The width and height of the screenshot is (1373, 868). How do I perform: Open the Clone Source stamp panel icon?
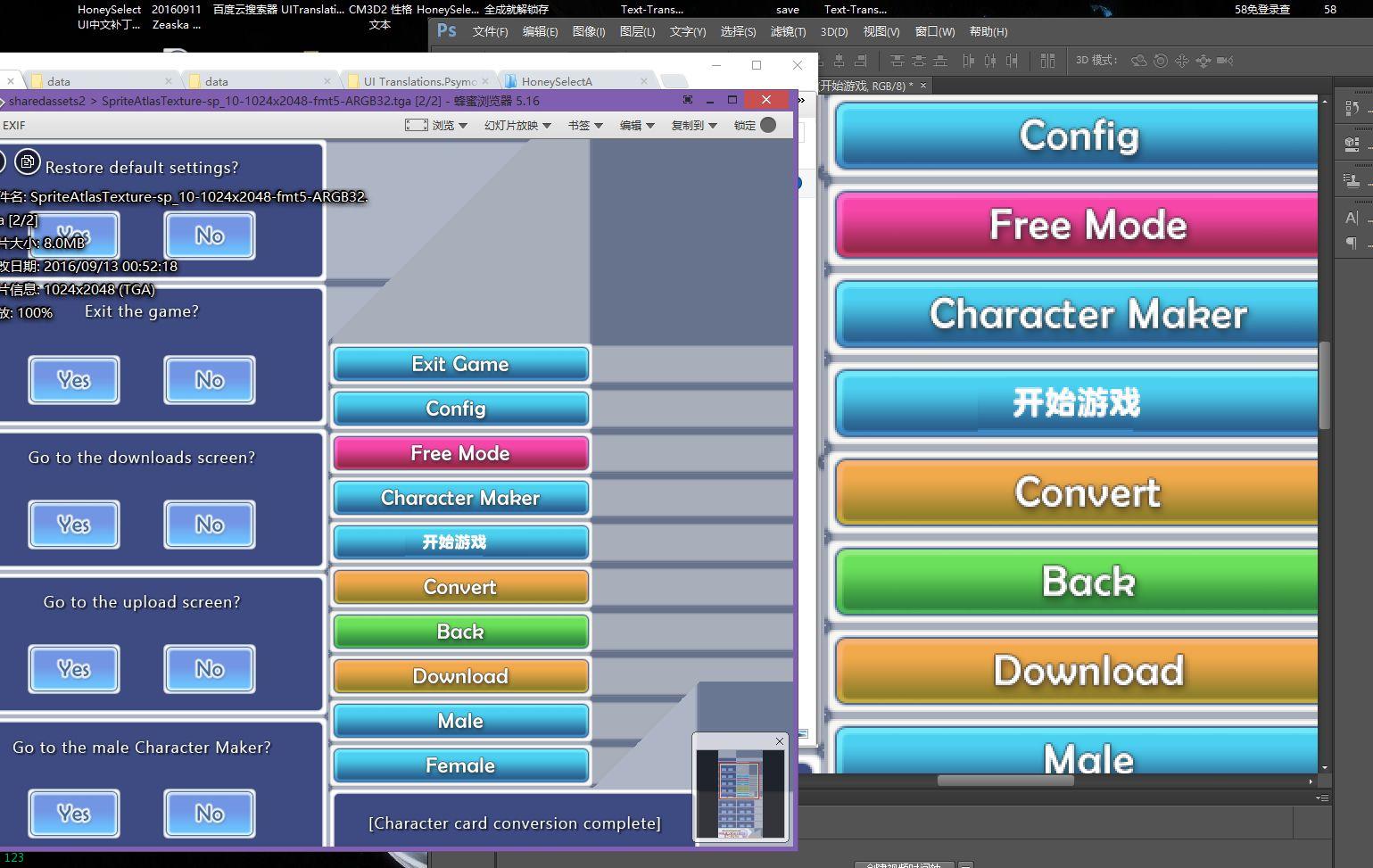pos(1352,180)
